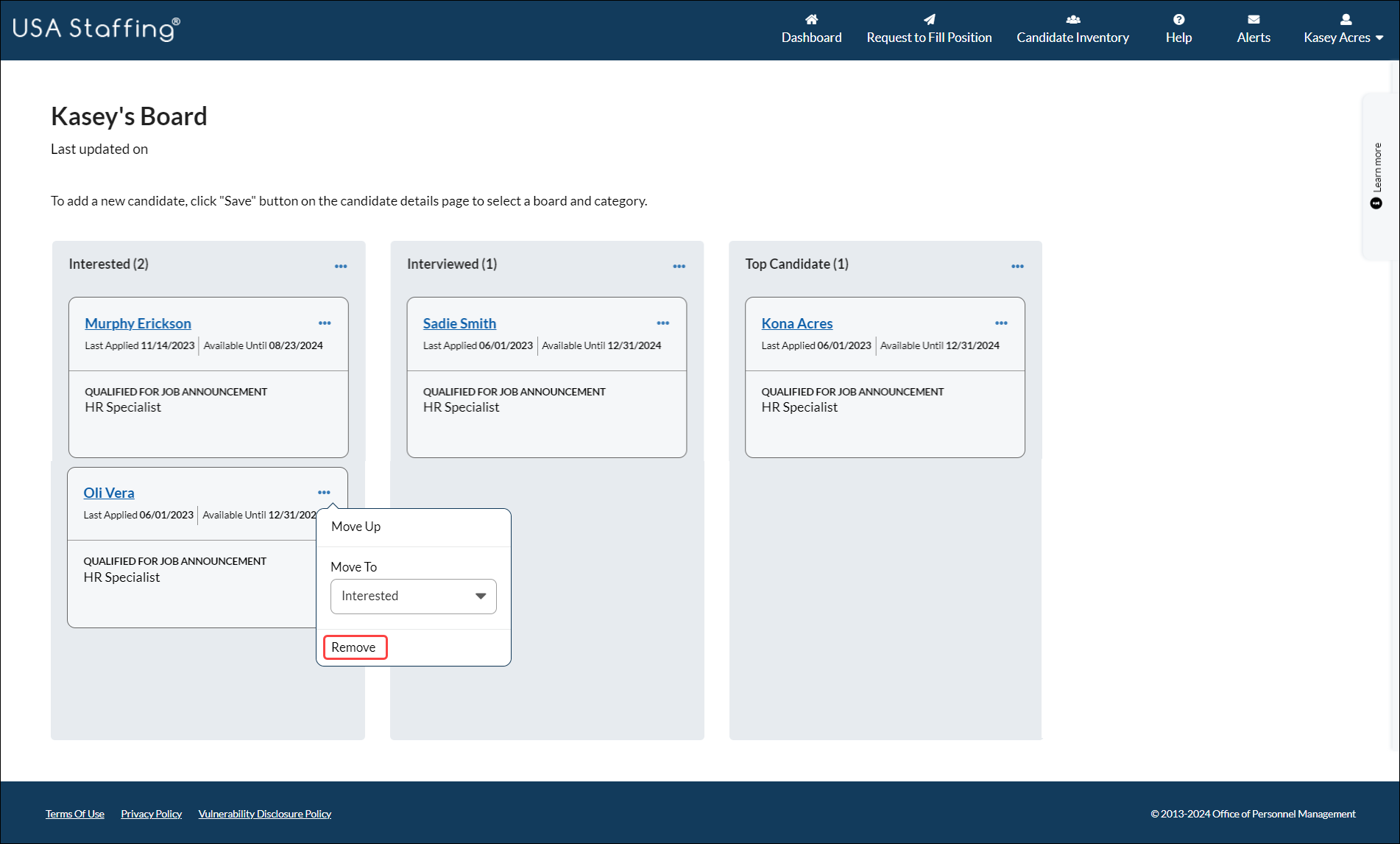This screenshot has width=1400, height=844.
Task: Open Oli Vera candidate details link
Action: point(109,493)
